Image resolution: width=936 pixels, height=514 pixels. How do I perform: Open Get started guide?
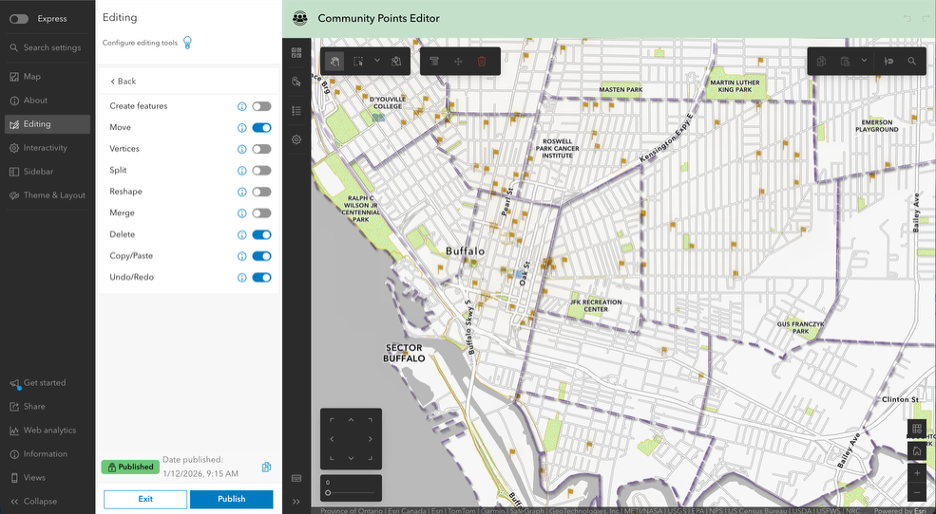click(x=47, y=383)
